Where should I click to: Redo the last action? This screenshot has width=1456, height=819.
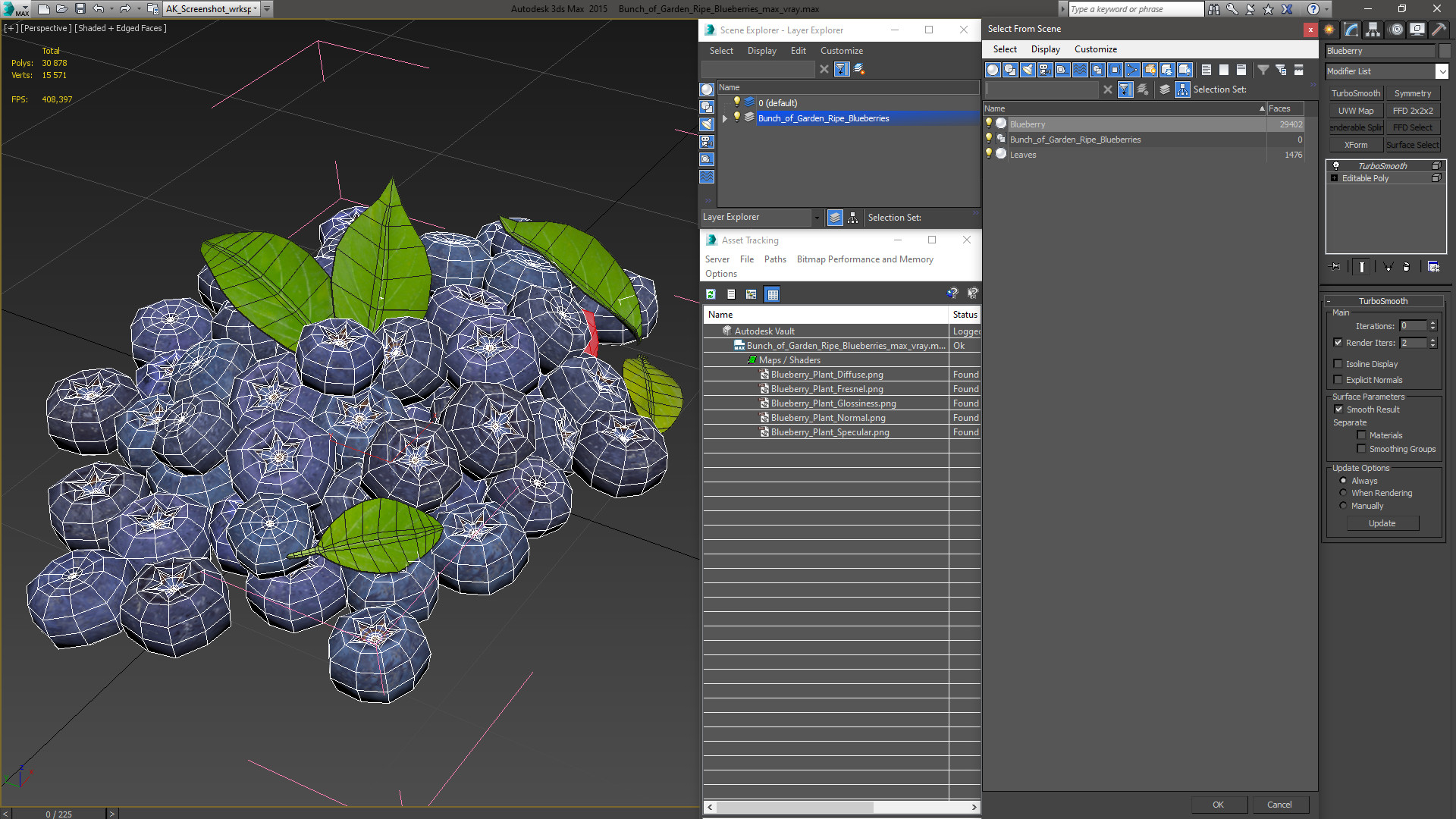[125, 9]
